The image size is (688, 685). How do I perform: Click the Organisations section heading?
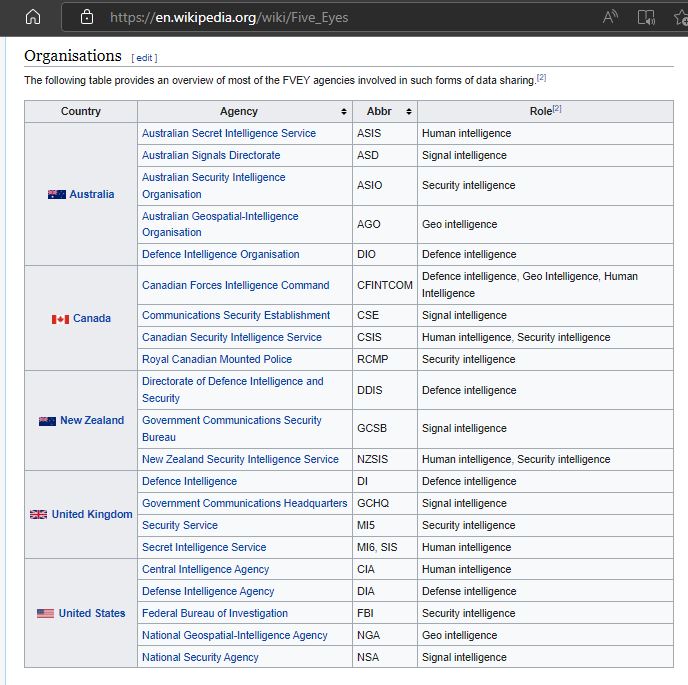click(73, 56)
